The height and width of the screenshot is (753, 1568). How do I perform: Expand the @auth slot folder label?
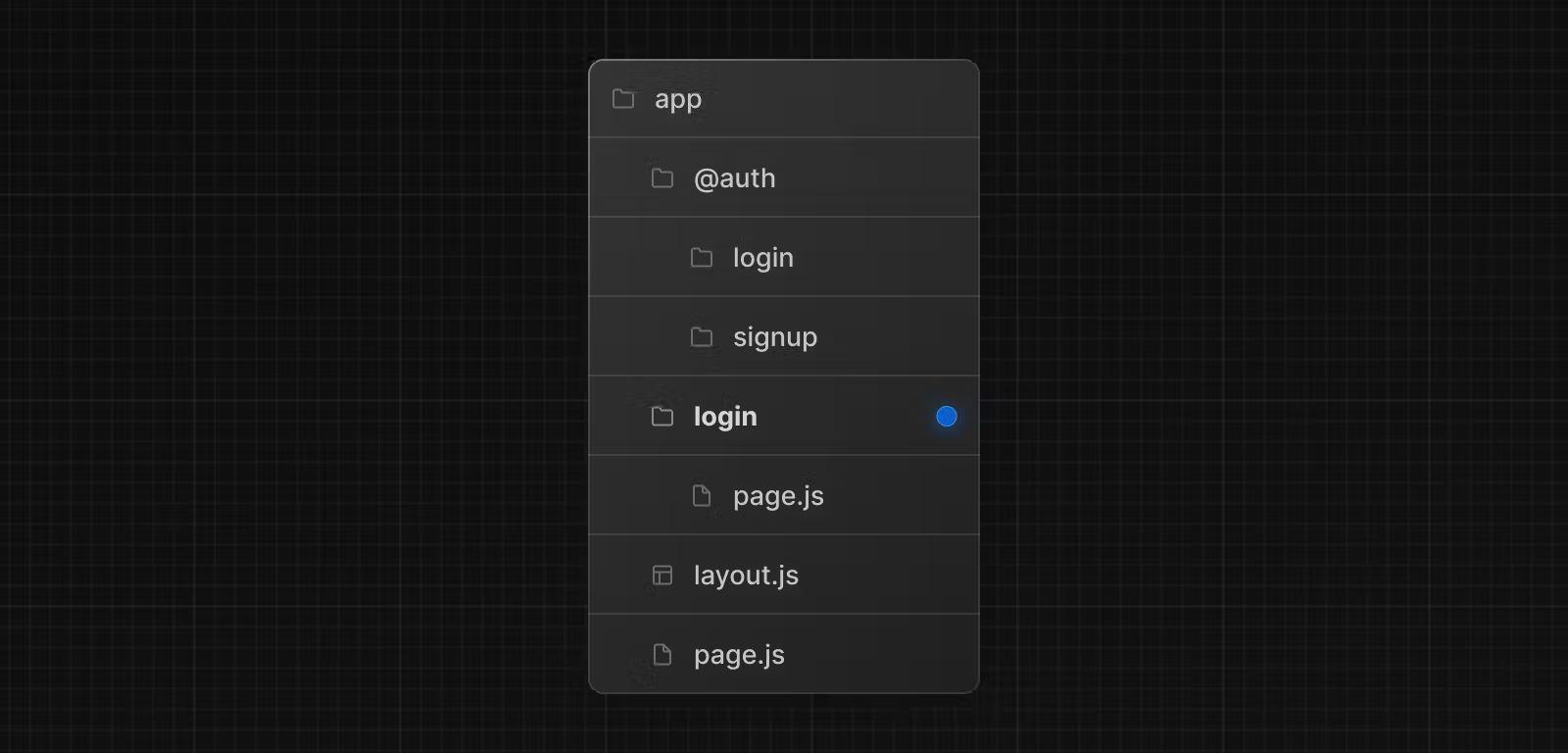point(734,178)
